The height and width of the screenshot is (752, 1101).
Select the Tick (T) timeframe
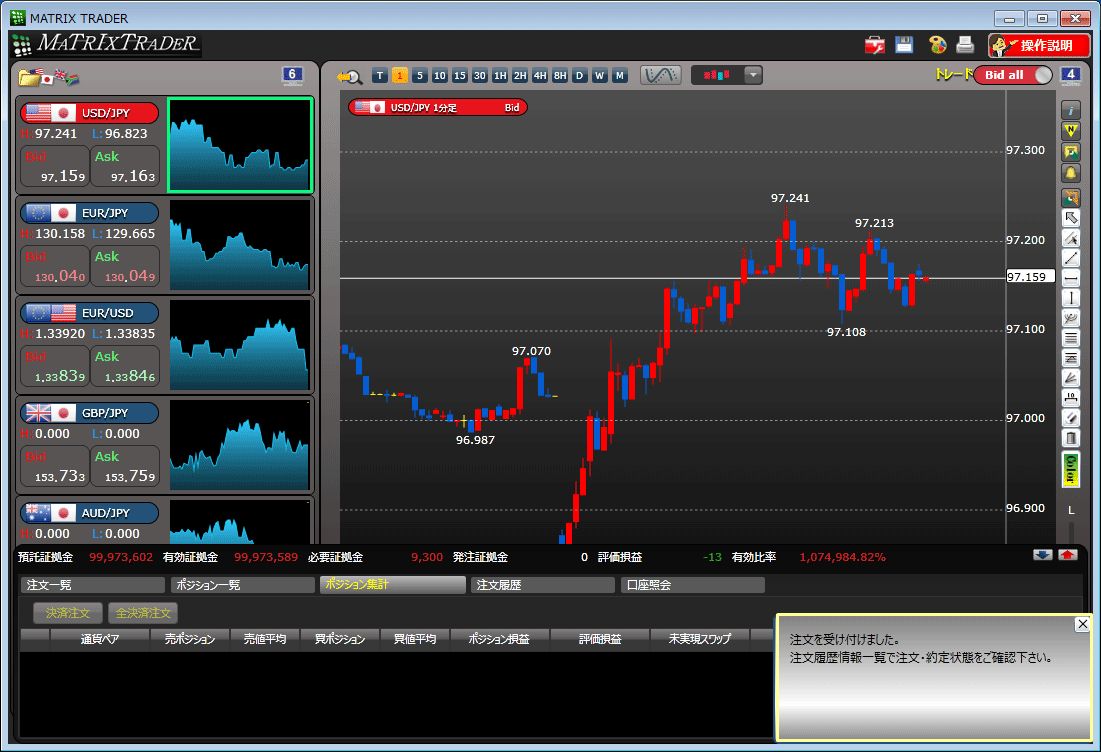[x=380, y=76]
